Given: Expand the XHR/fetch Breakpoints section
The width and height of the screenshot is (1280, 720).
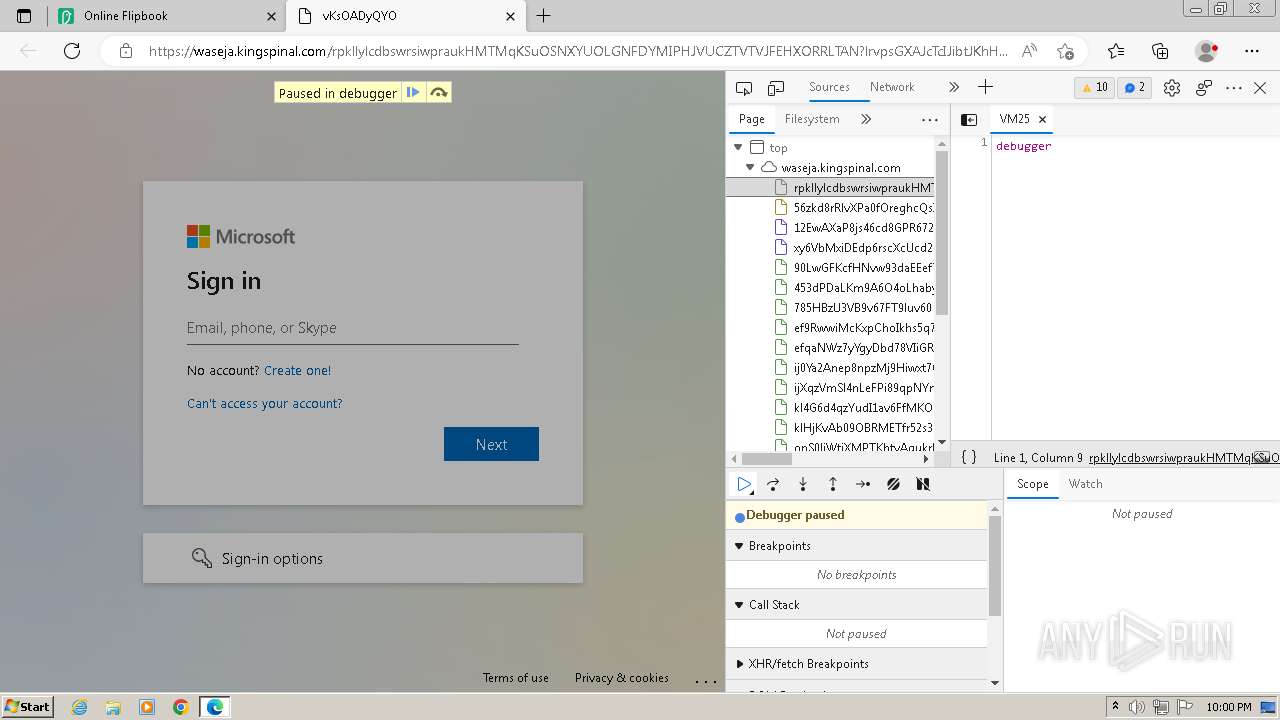Looking at the screenshot, I should tap(740, 664).
